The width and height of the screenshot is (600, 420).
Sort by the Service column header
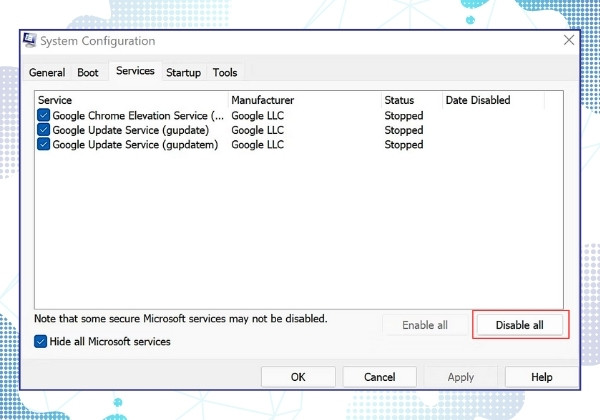[x=132, y=100]
